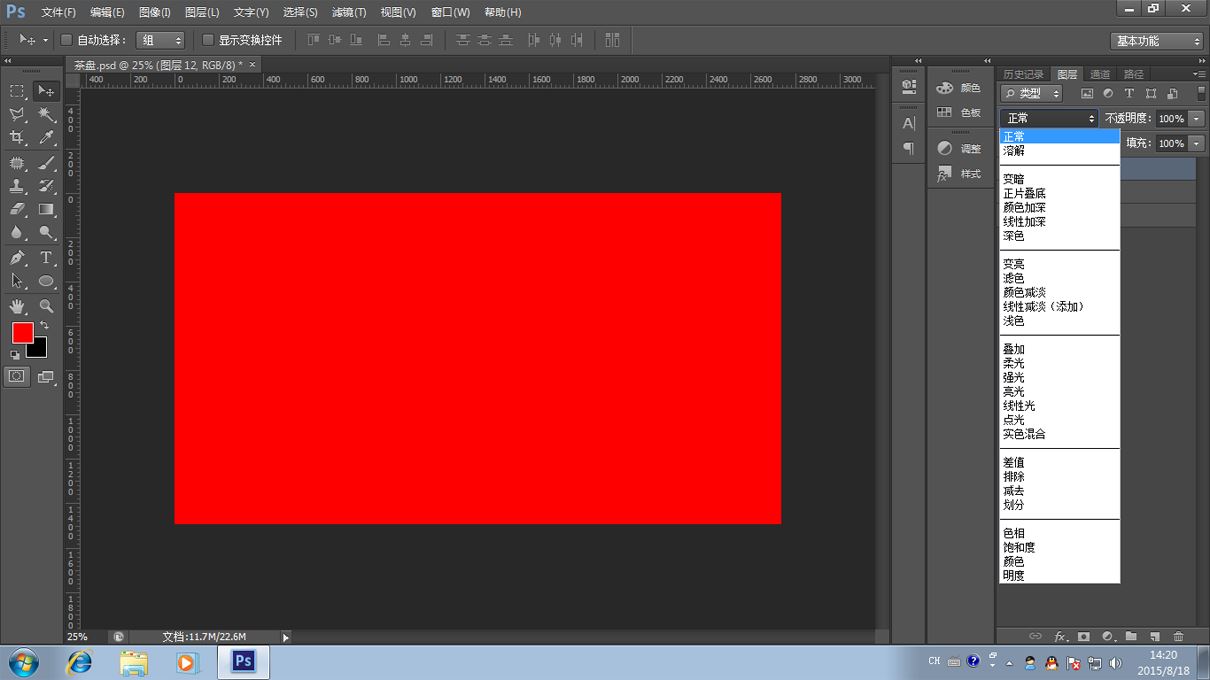This screenshot has height=680, width=1210.
Task: Select the Hand tool
Action: click(x=17, y=306)
